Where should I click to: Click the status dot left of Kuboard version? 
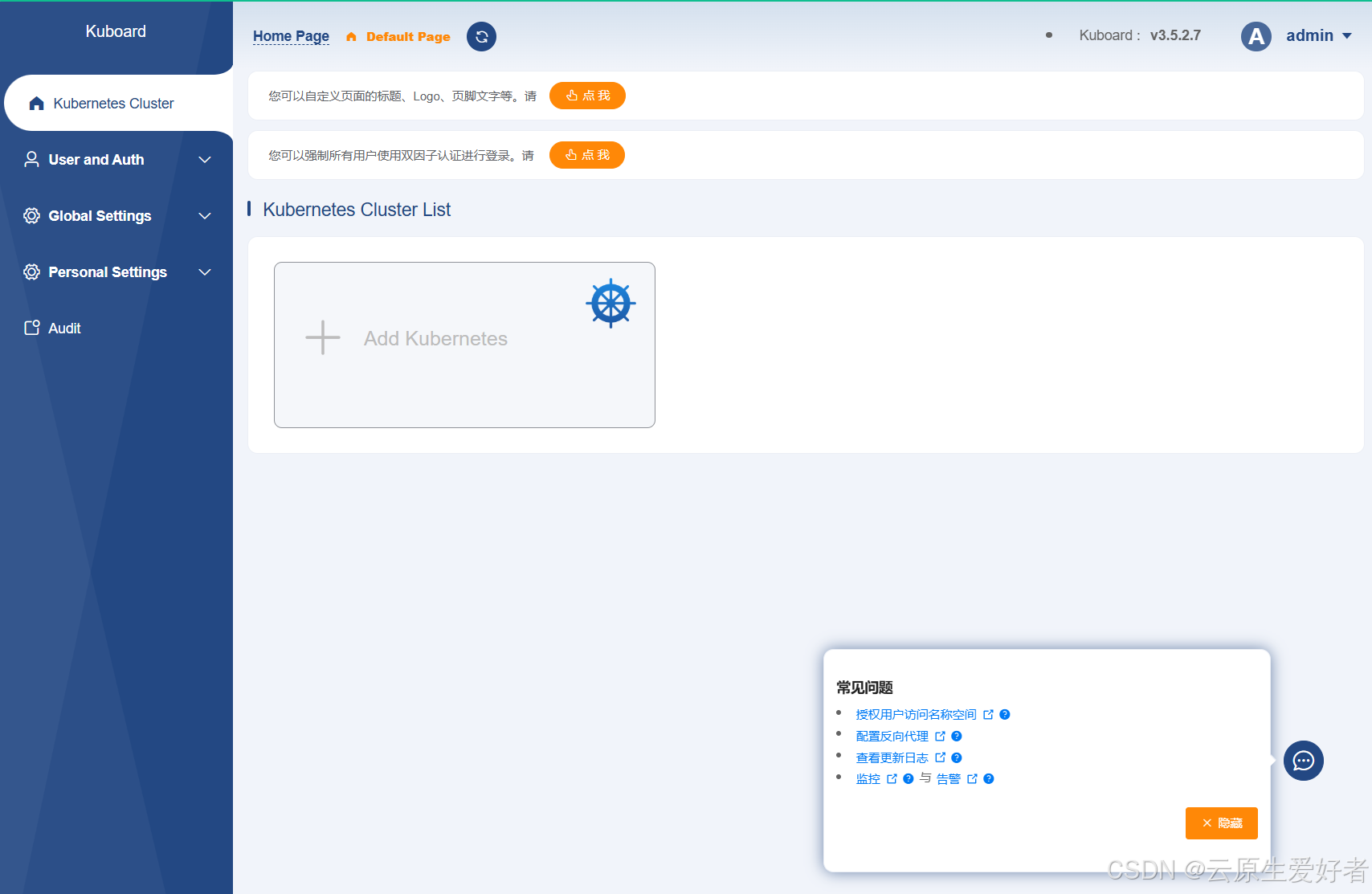tap(1049, 35)
